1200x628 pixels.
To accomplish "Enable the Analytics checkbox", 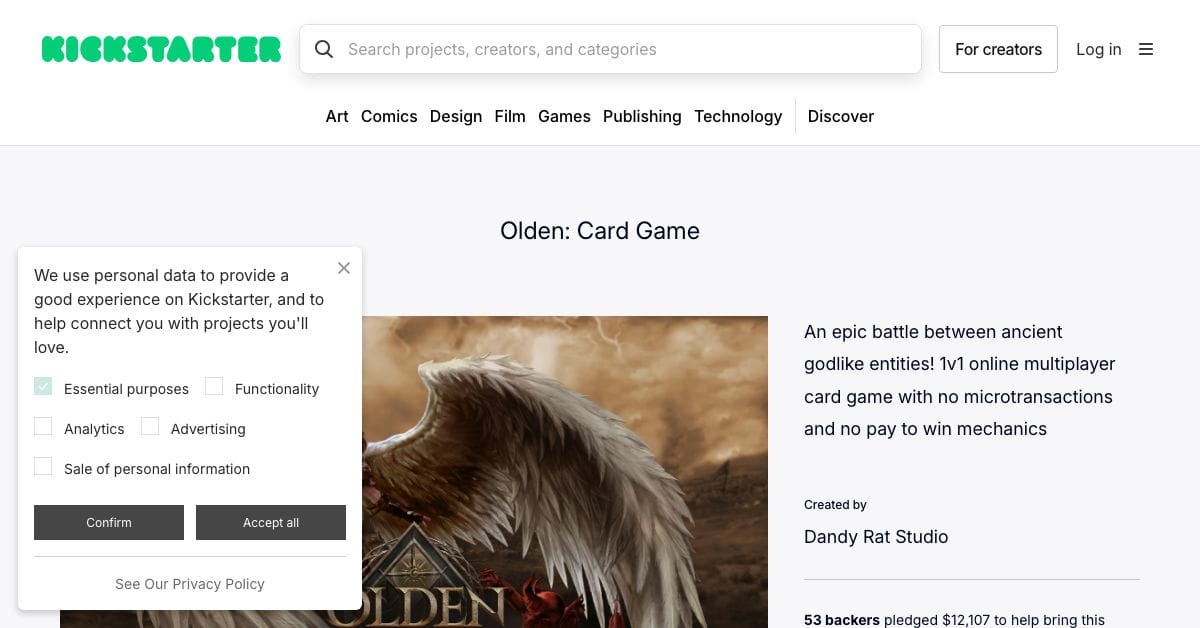I will coord(43,426).
